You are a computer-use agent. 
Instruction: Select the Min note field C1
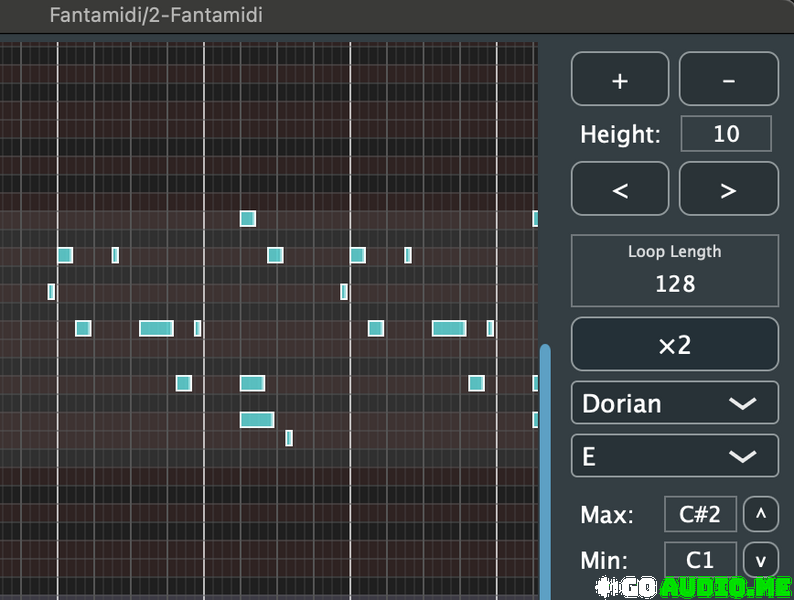point(700,560)
